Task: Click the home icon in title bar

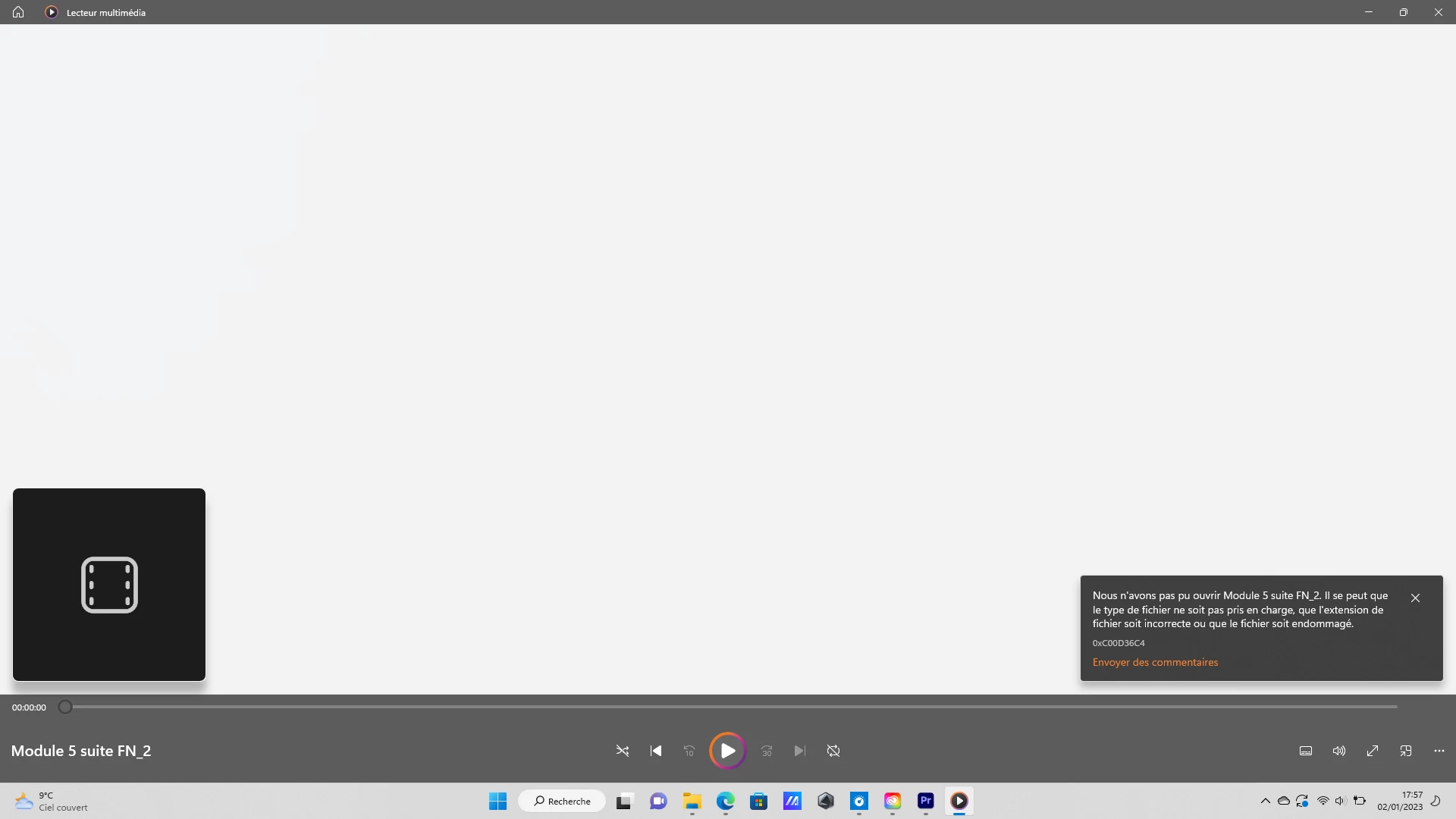Action: pos(18,12)
